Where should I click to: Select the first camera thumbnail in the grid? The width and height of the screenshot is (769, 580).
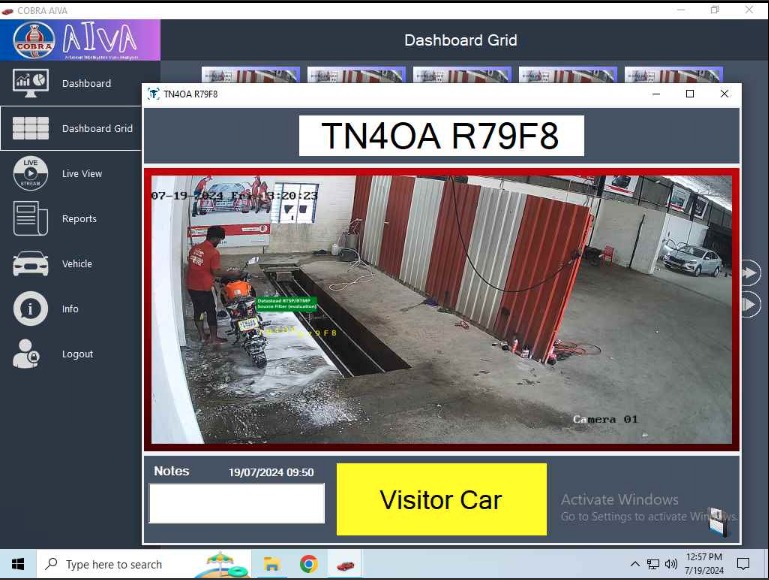250,75
